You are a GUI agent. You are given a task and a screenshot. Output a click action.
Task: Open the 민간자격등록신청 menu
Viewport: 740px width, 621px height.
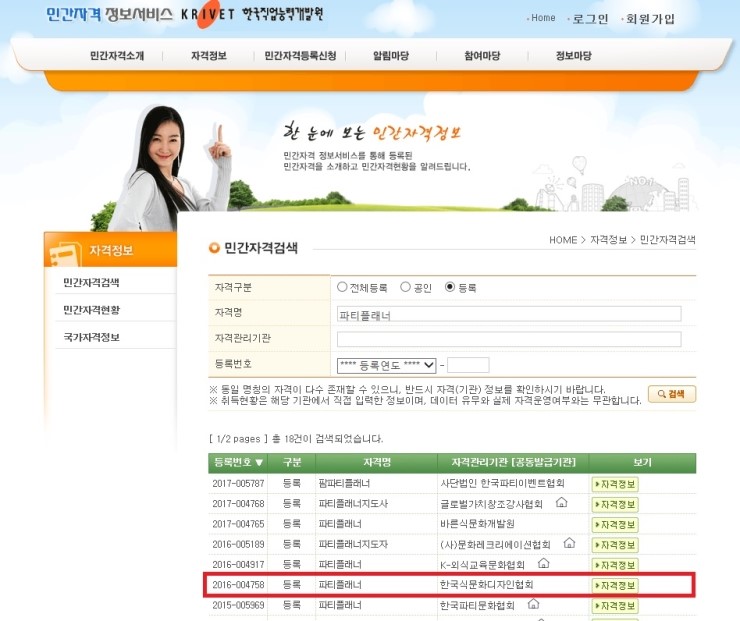(300, 56)
